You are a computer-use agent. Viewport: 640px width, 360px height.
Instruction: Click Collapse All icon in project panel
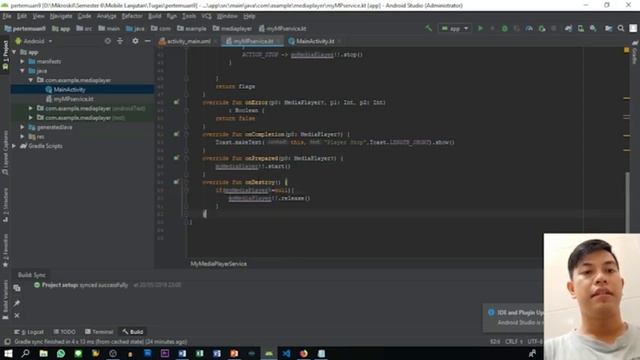[x=120, y=41]
